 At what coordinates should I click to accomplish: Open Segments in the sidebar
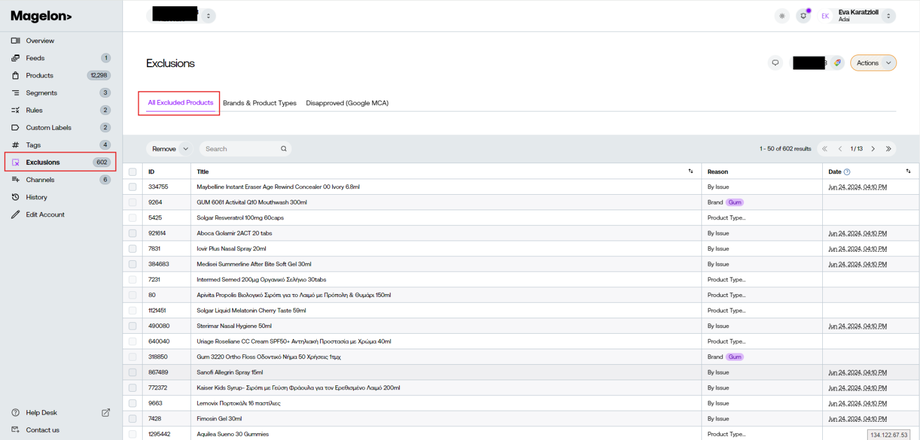click(x=41, y=93)
